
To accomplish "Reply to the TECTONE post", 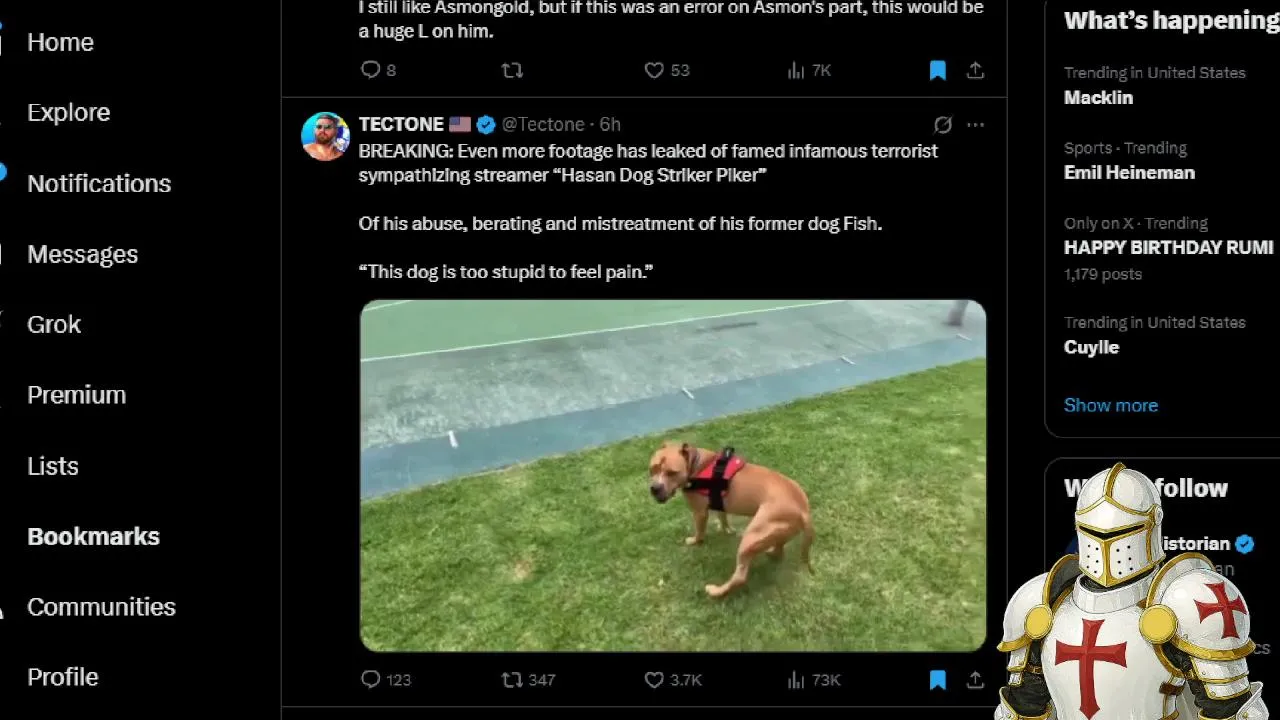I will pos(371,680).
